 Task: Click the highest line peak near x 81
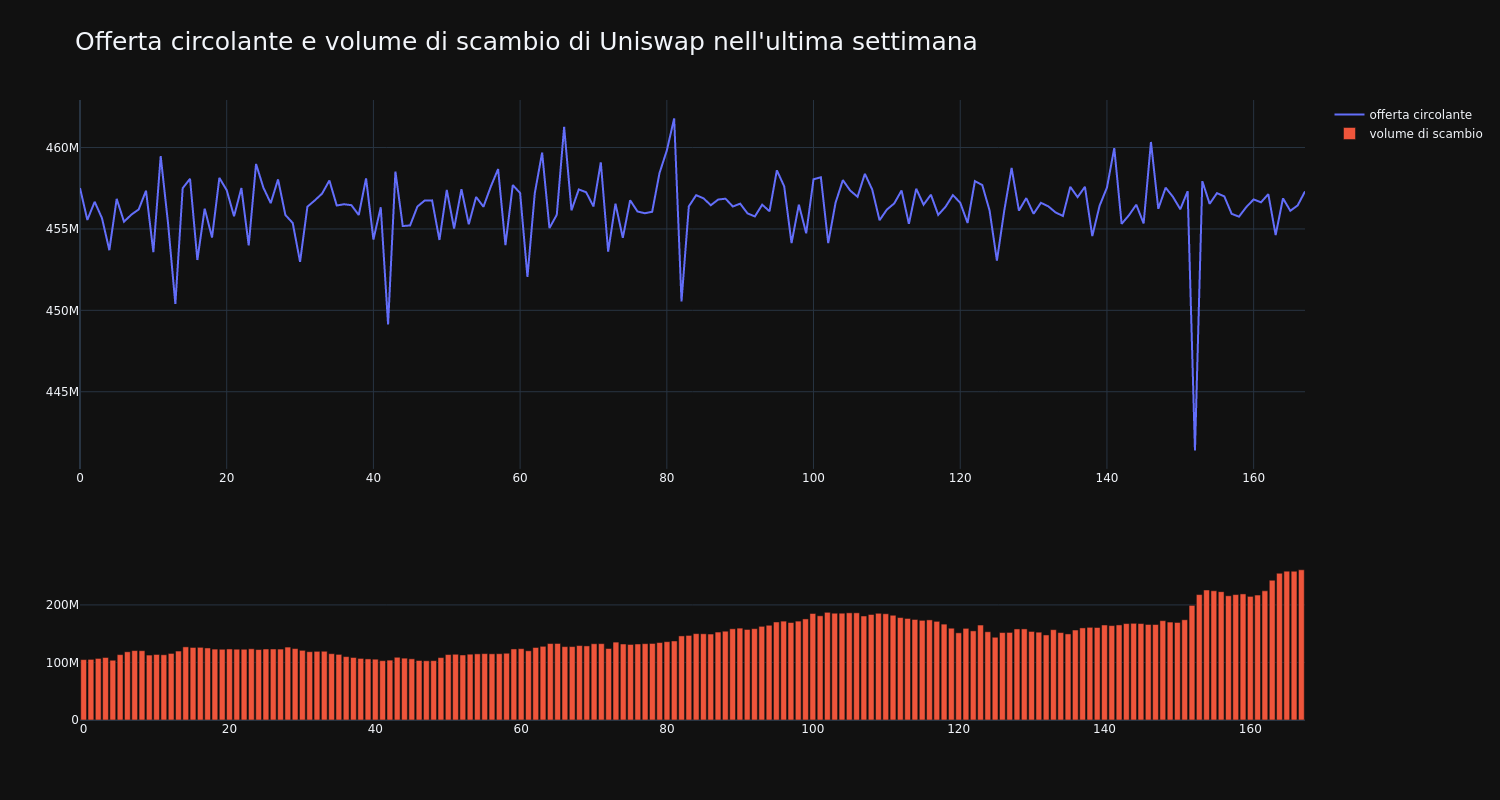pyautogui.click(x=674, y=119)
